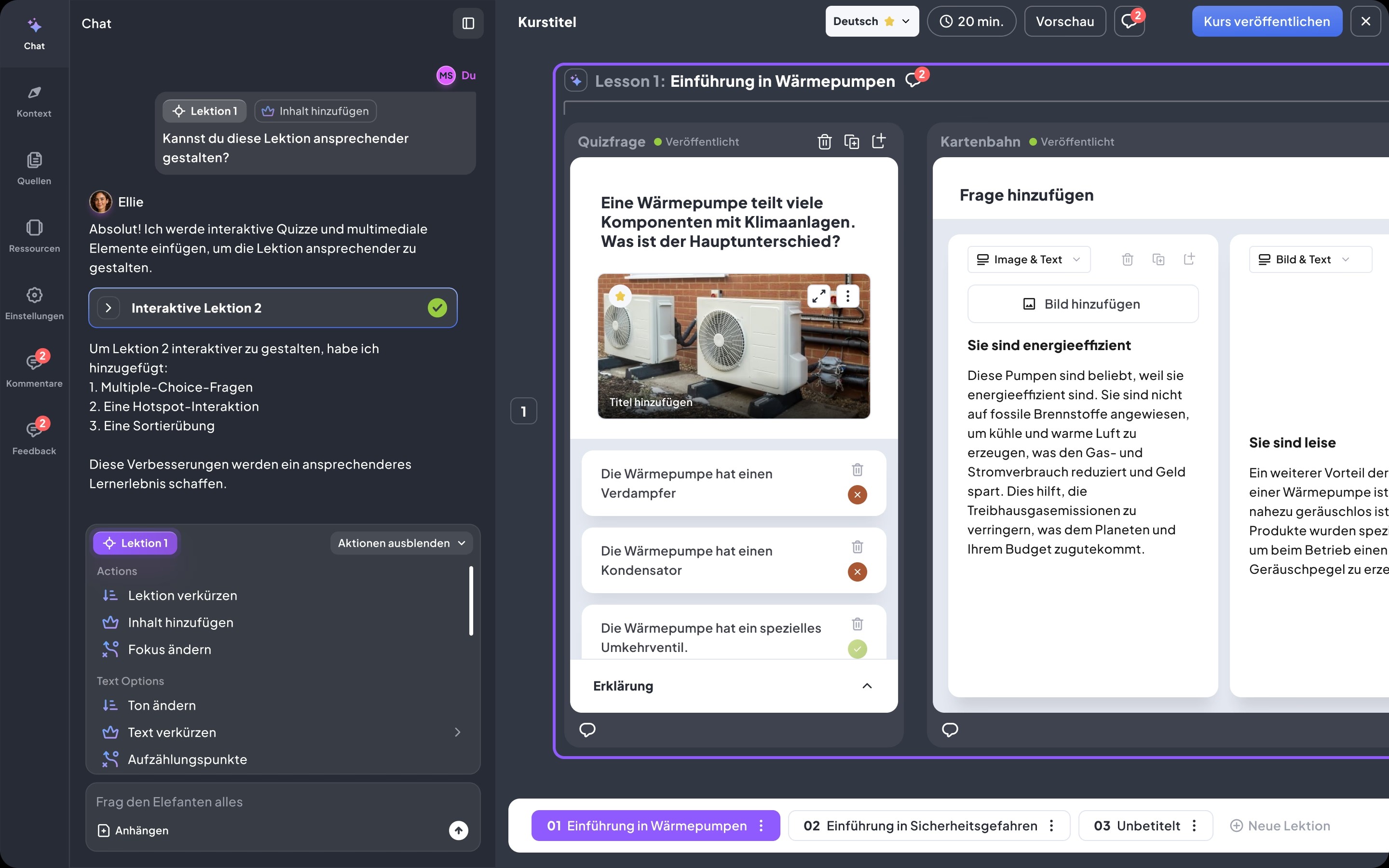1389x868 pixels.
Task: Delete the Quizfrage block with the trash icon
Action: [x=824, y=141]
